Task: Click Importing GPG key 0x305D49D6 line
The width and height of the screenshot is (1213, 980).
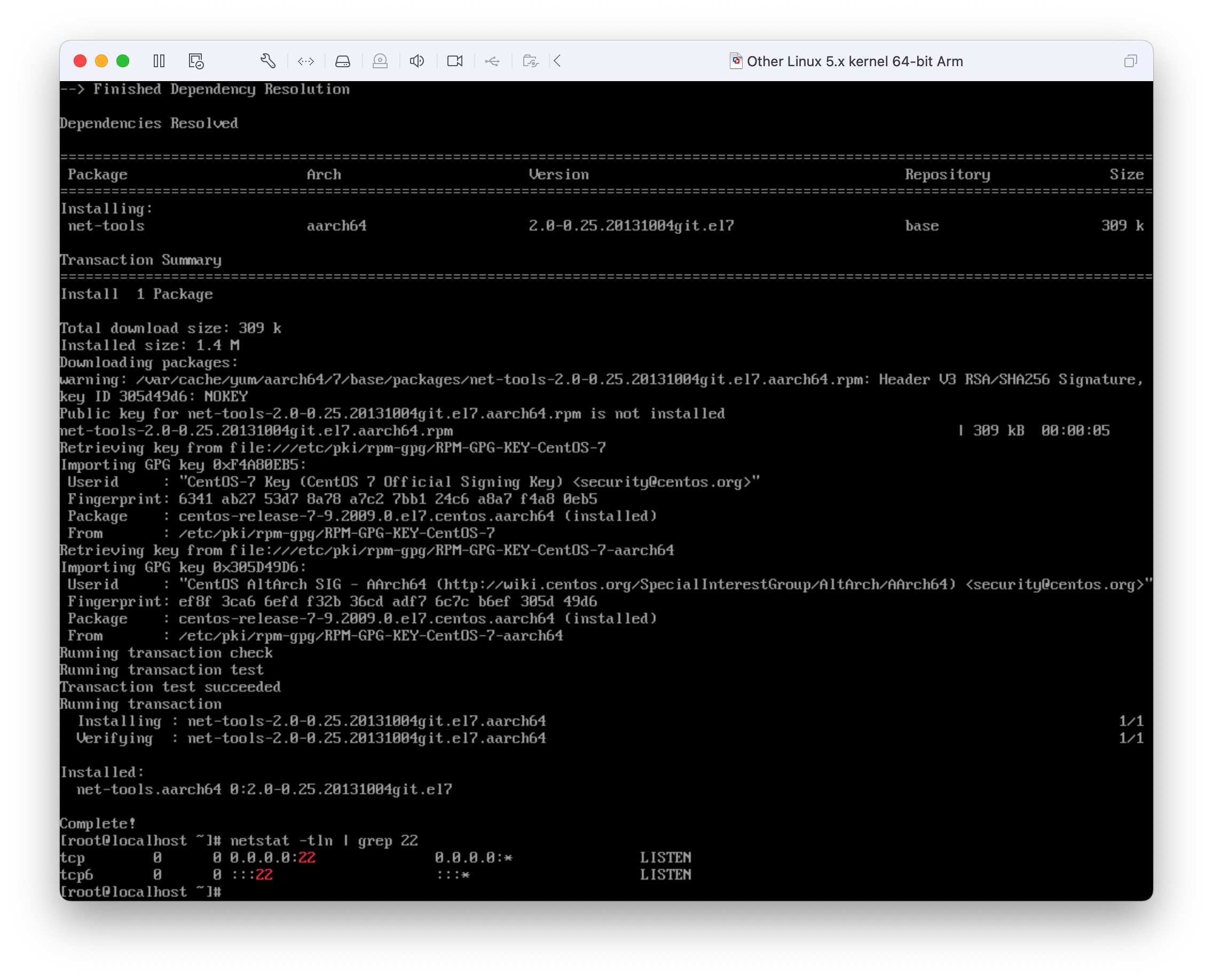Action: pos(184,567)
